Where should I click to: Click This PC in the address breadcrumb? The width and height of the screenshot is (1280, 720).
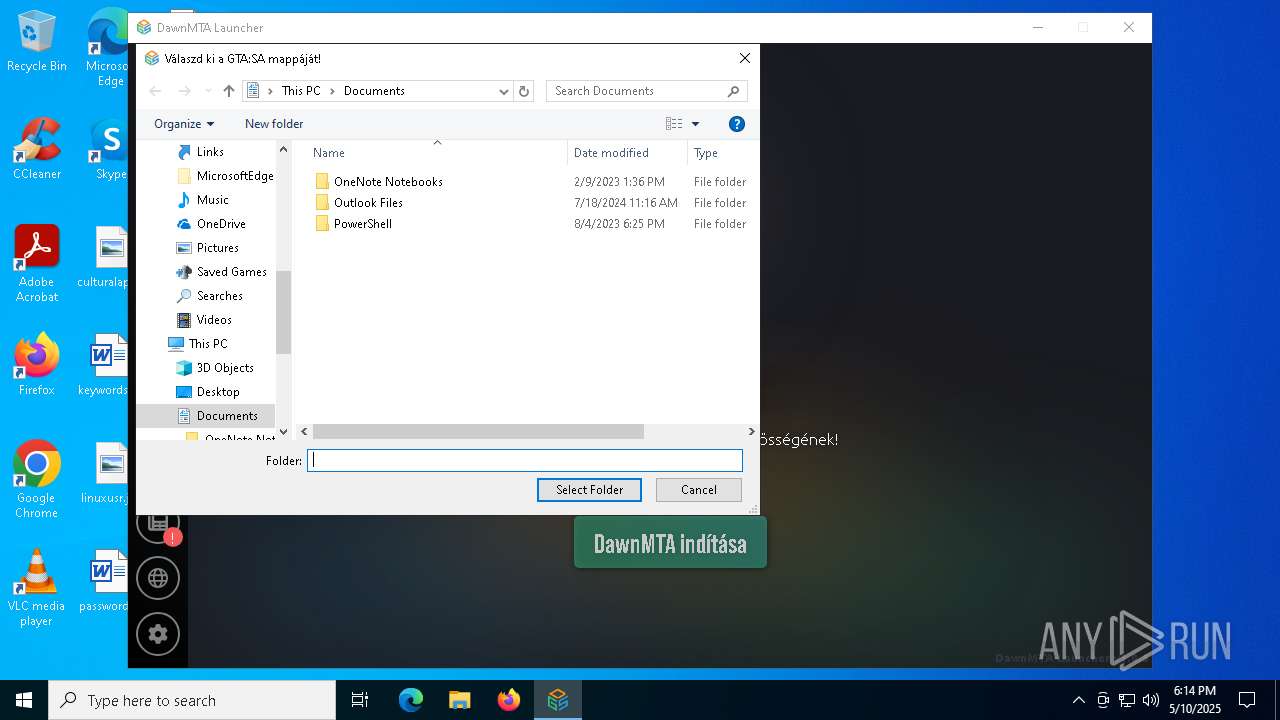(x=301, y=91)
